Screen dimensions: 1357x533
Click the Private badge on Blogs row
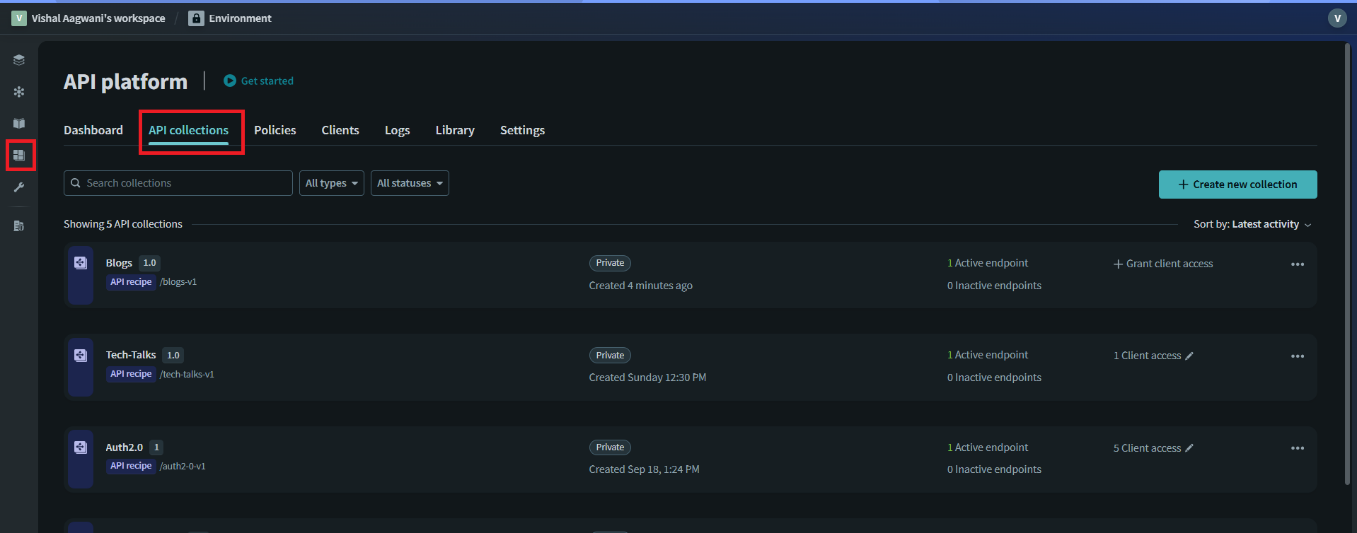610,263
